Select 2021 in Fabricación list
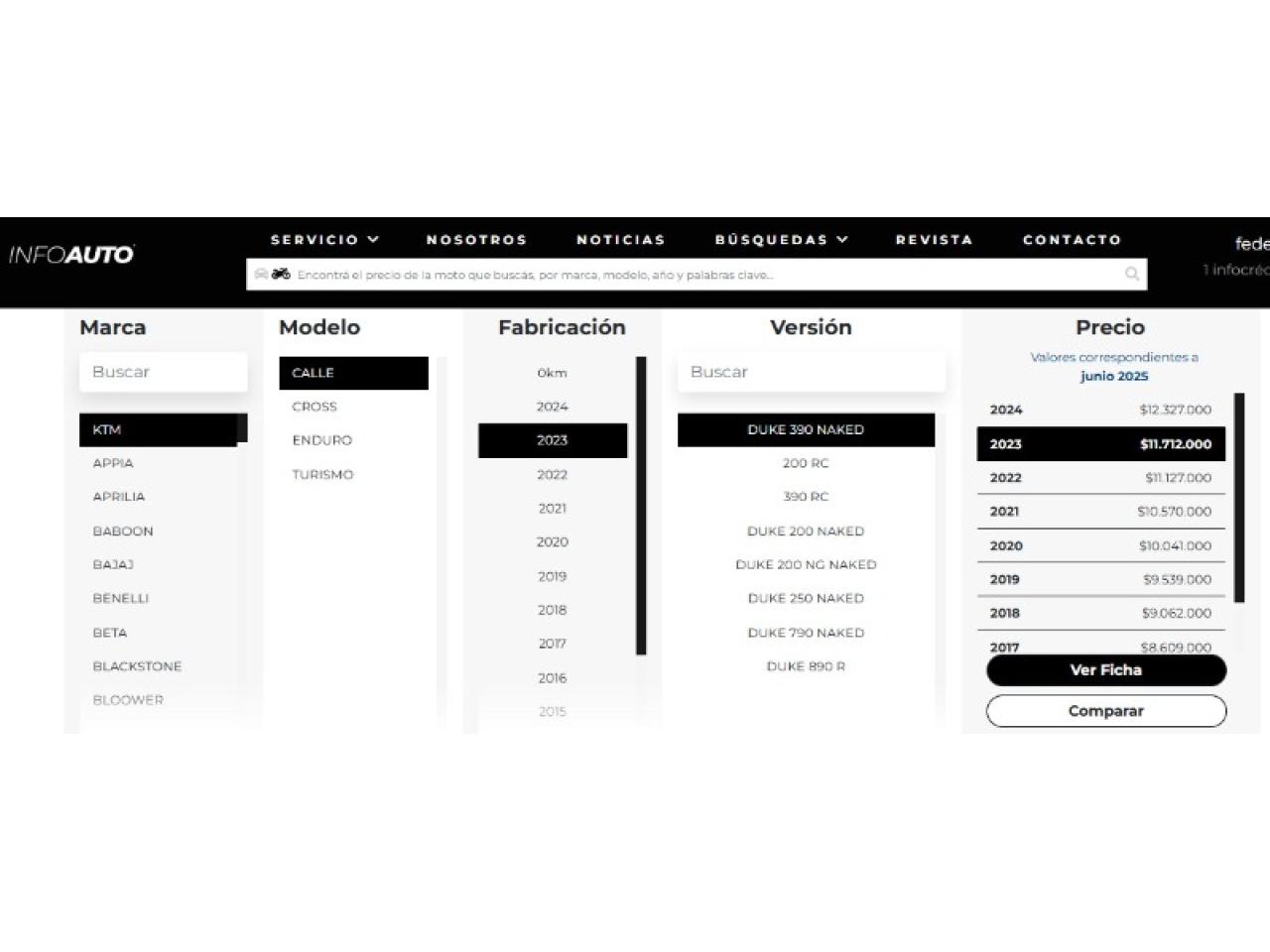Image resolution: width=1270 pixels, height=952 pixels. [x=553, y=509]
